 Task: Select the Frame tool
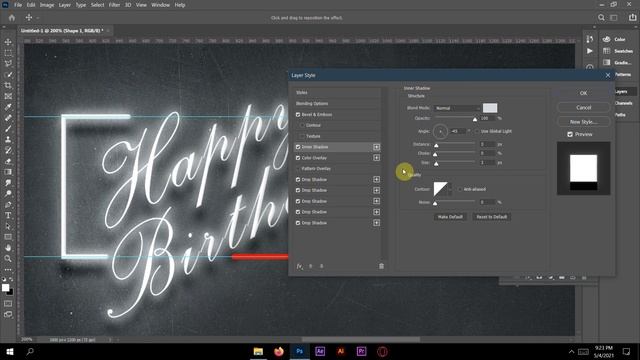tap(8, 96)
